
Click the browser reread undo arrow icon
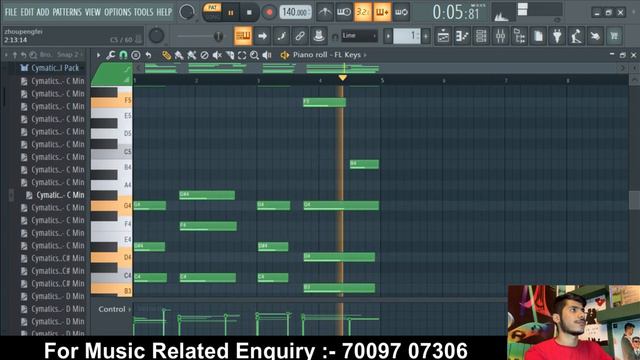pyautogui.click(x=23, y=54)
